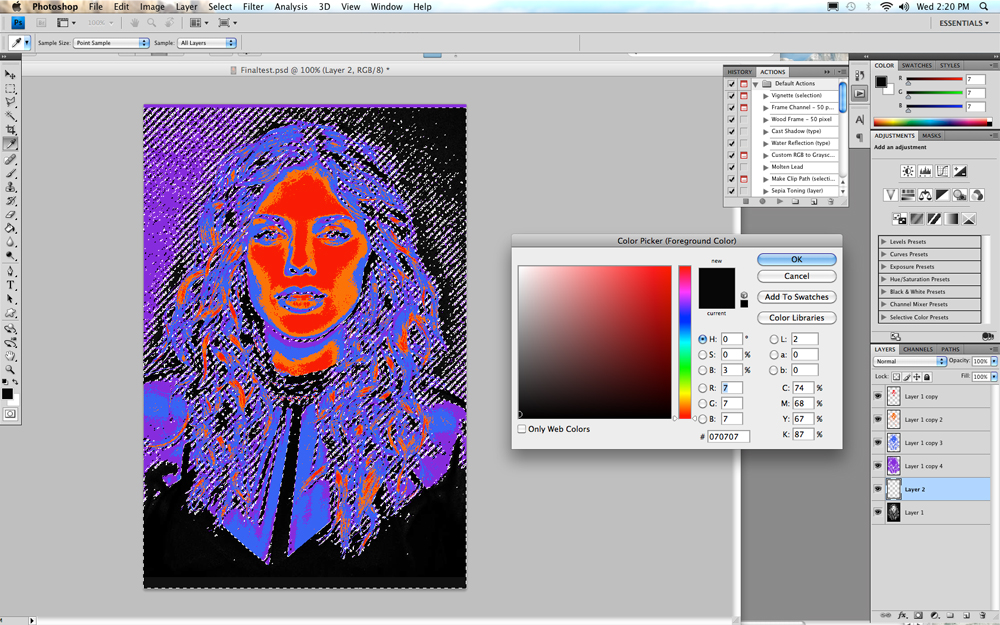The image size is (1000, 625).
Task: Select the Magic Wand tool
Action: [10, 116]
